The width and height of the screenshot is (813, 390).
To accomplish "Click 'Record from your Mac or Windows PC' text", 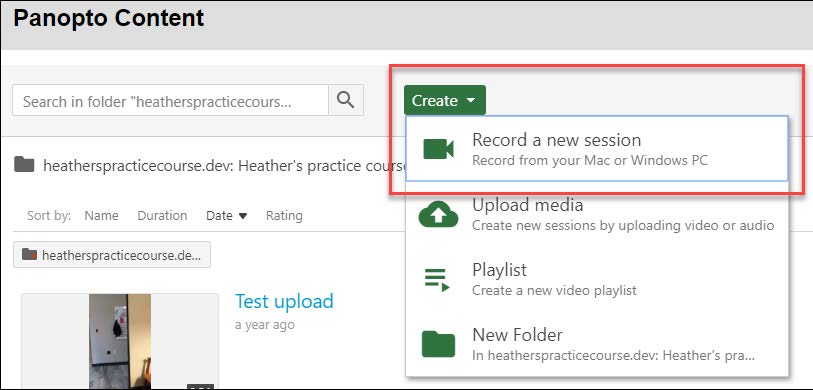I will 590,161.
